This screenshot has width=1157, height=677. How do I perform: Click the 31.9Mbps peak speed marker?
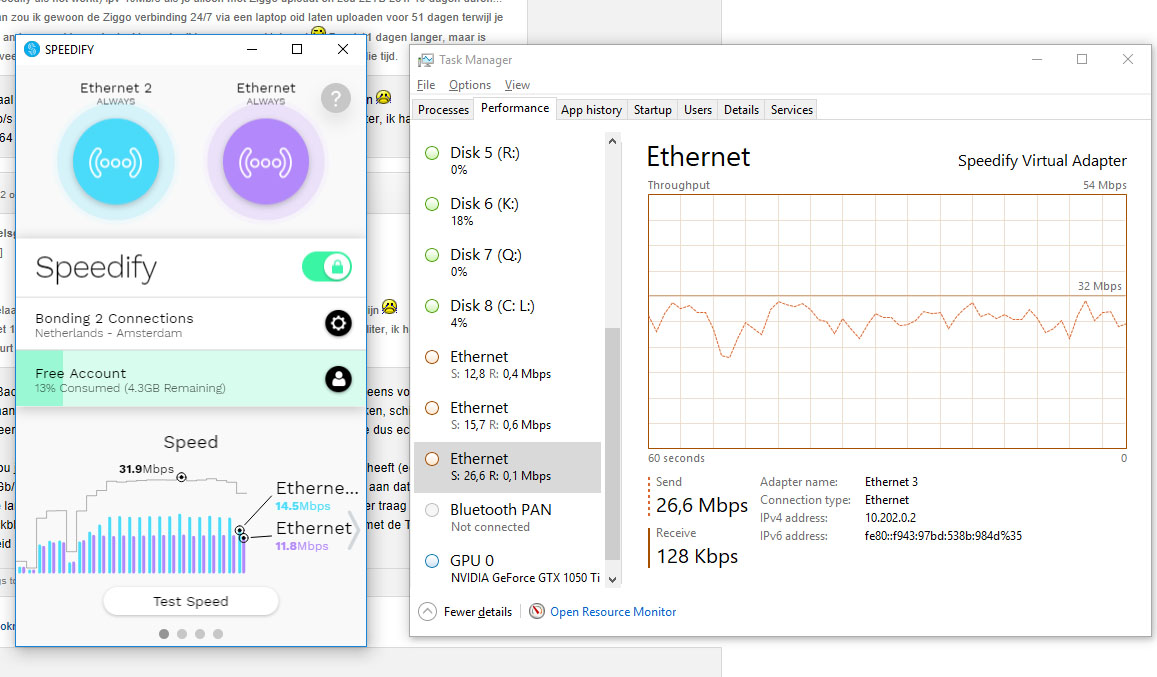(182, 477)
